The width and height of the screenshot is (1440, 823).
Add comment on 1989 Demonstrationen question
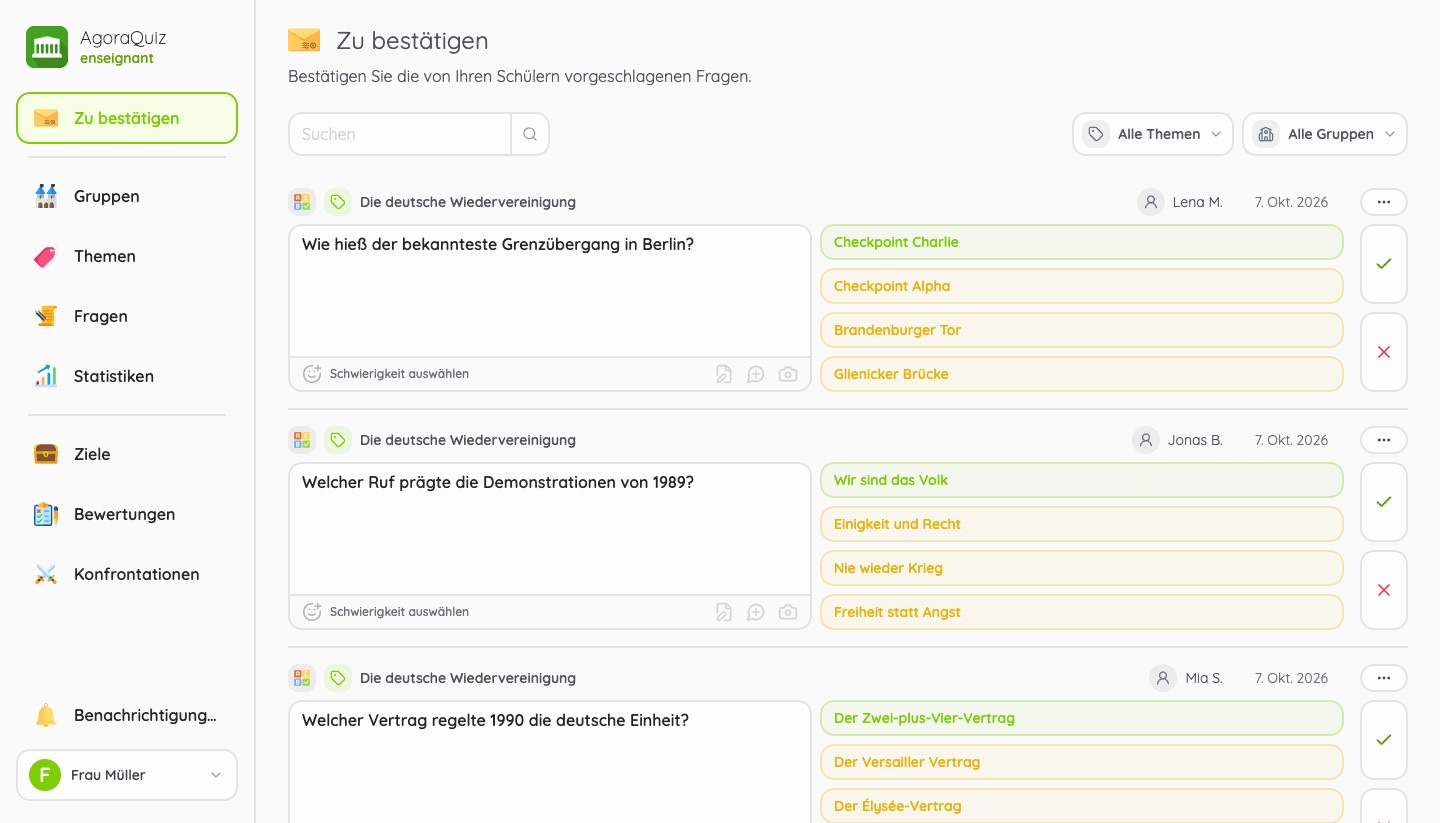pos(756,612)
